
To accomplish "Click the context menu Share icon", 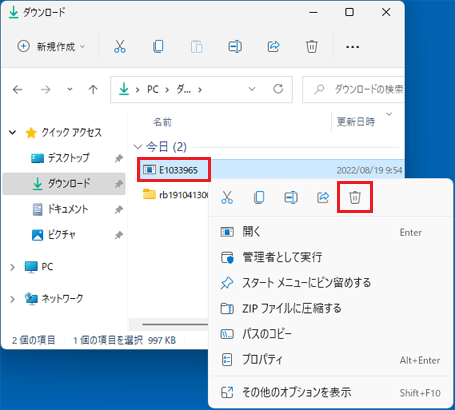I will 323,197.
